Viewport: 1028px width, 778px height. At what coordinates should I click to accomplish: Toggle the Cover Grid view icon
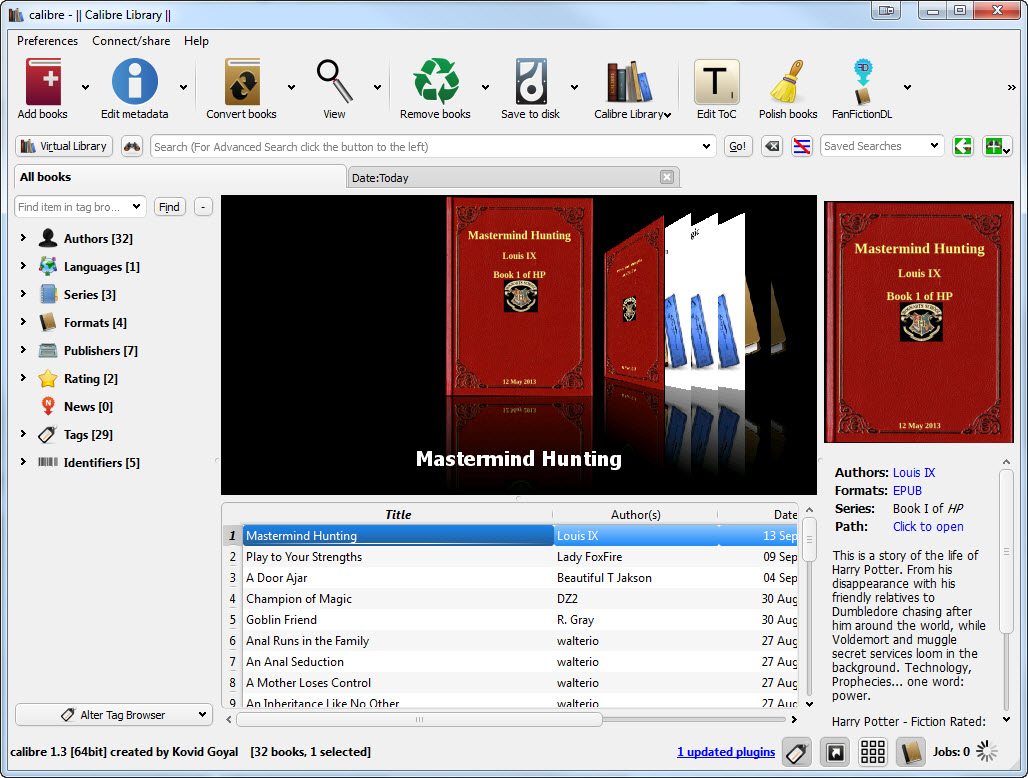coord(873,752)
